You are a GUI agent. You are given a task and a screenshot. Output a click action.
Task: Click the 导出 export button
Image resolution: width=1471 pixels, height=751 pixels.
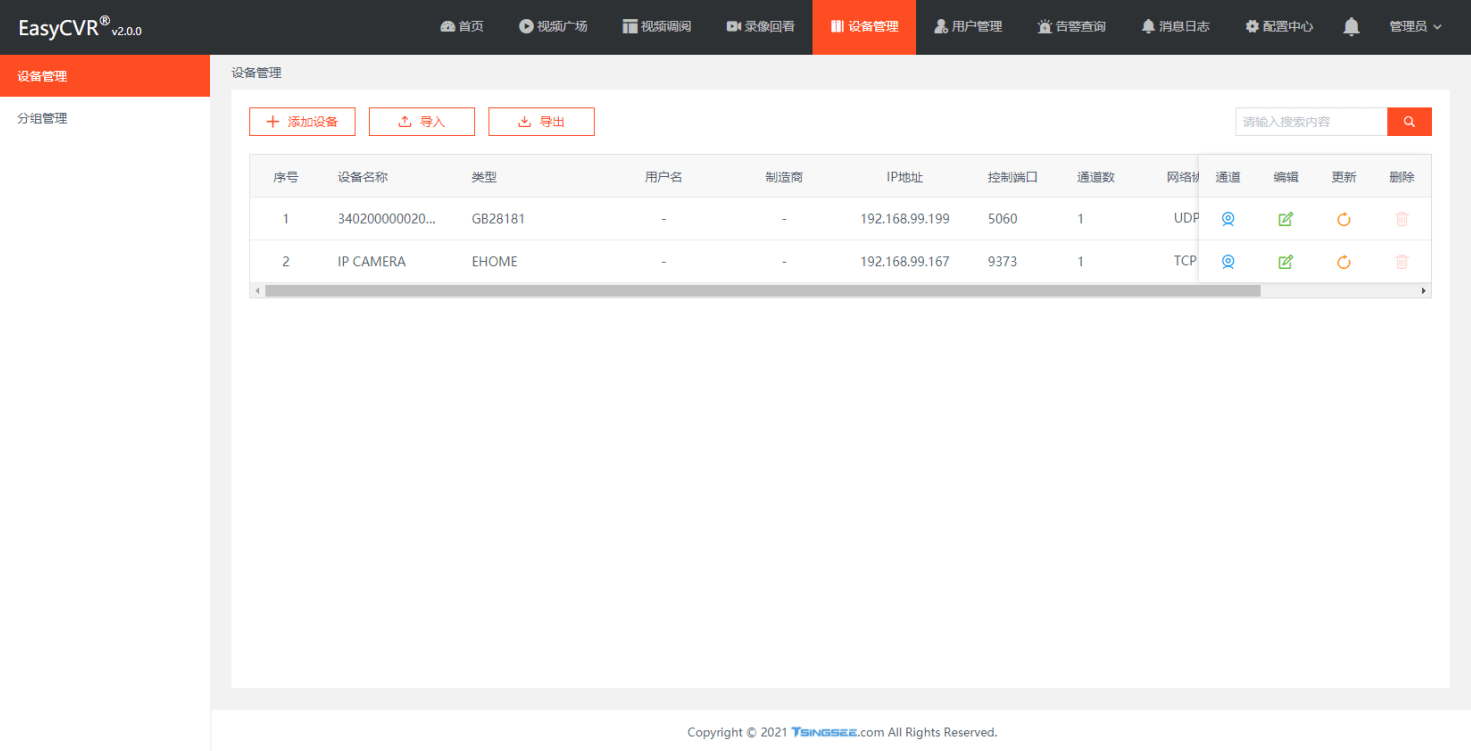[x=541, y=122]
